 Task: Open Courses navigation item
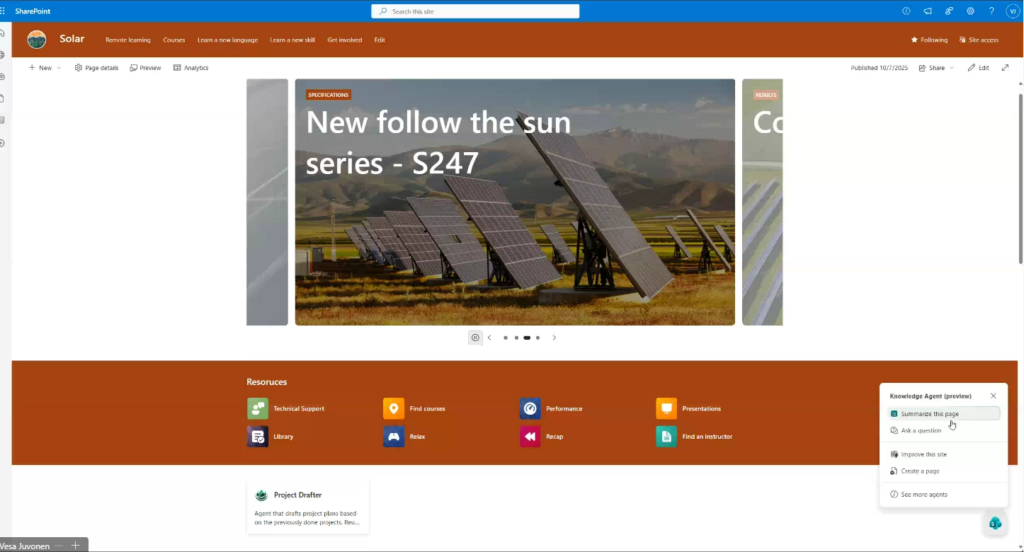tap(174, 40)
